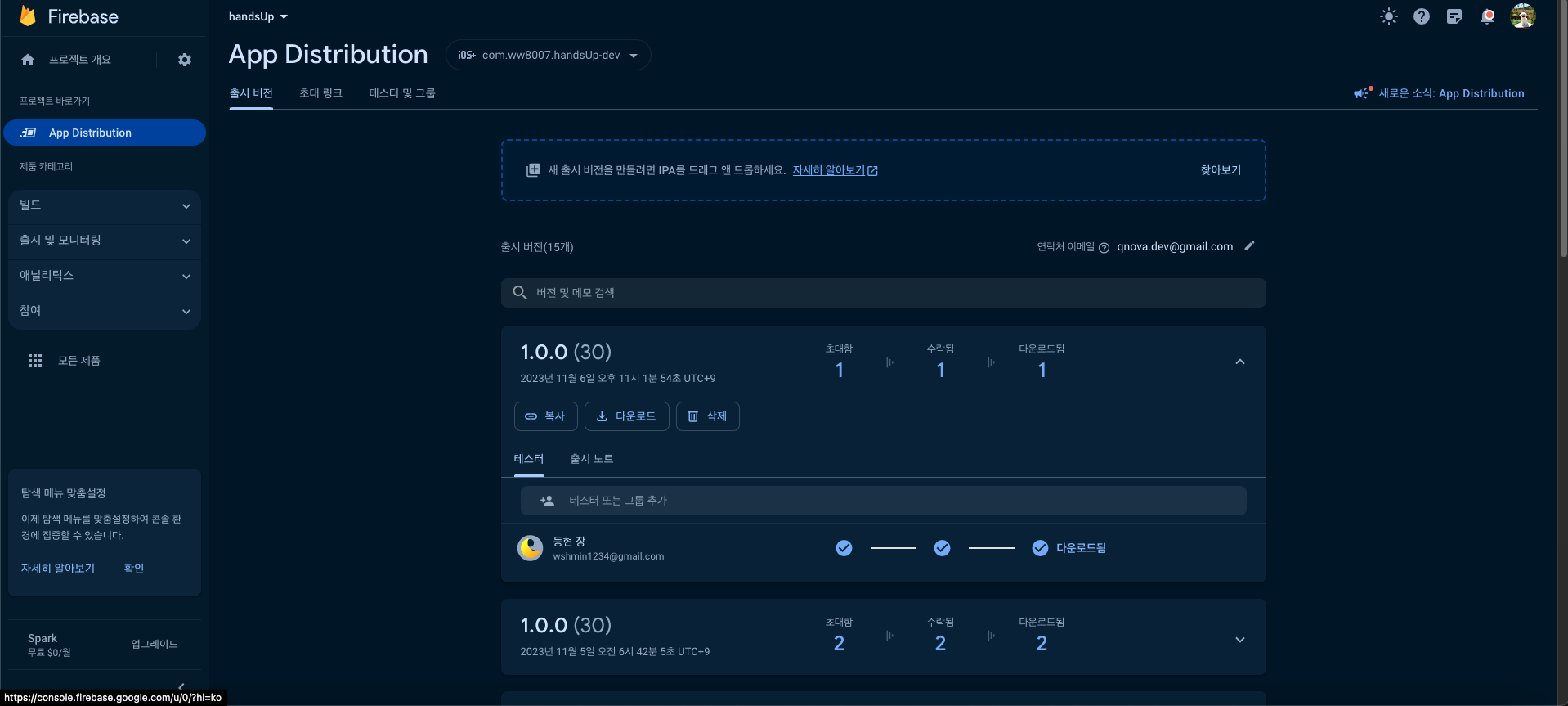Open project overview home icon
The width and height of the screenshot is (1568, 706).
coord(28,60)
